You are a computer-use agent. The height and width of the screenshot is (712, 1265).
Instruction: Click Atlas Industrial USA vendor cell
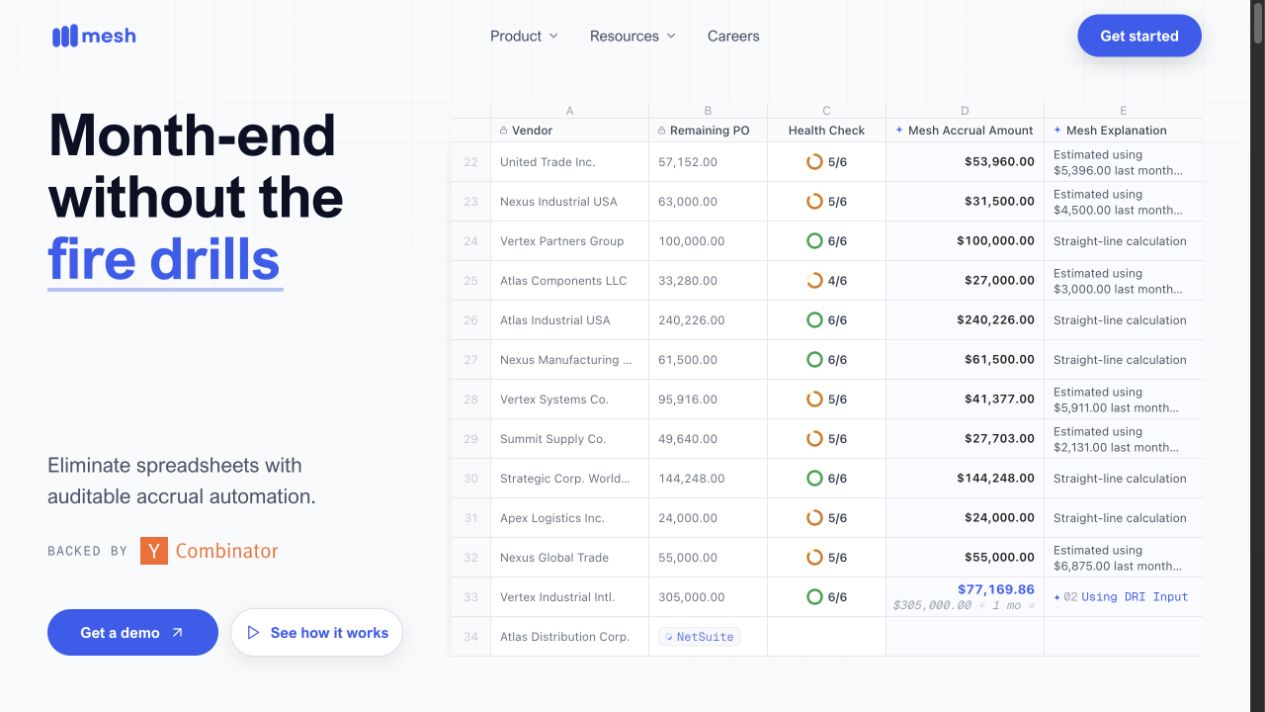pos(569,320)
